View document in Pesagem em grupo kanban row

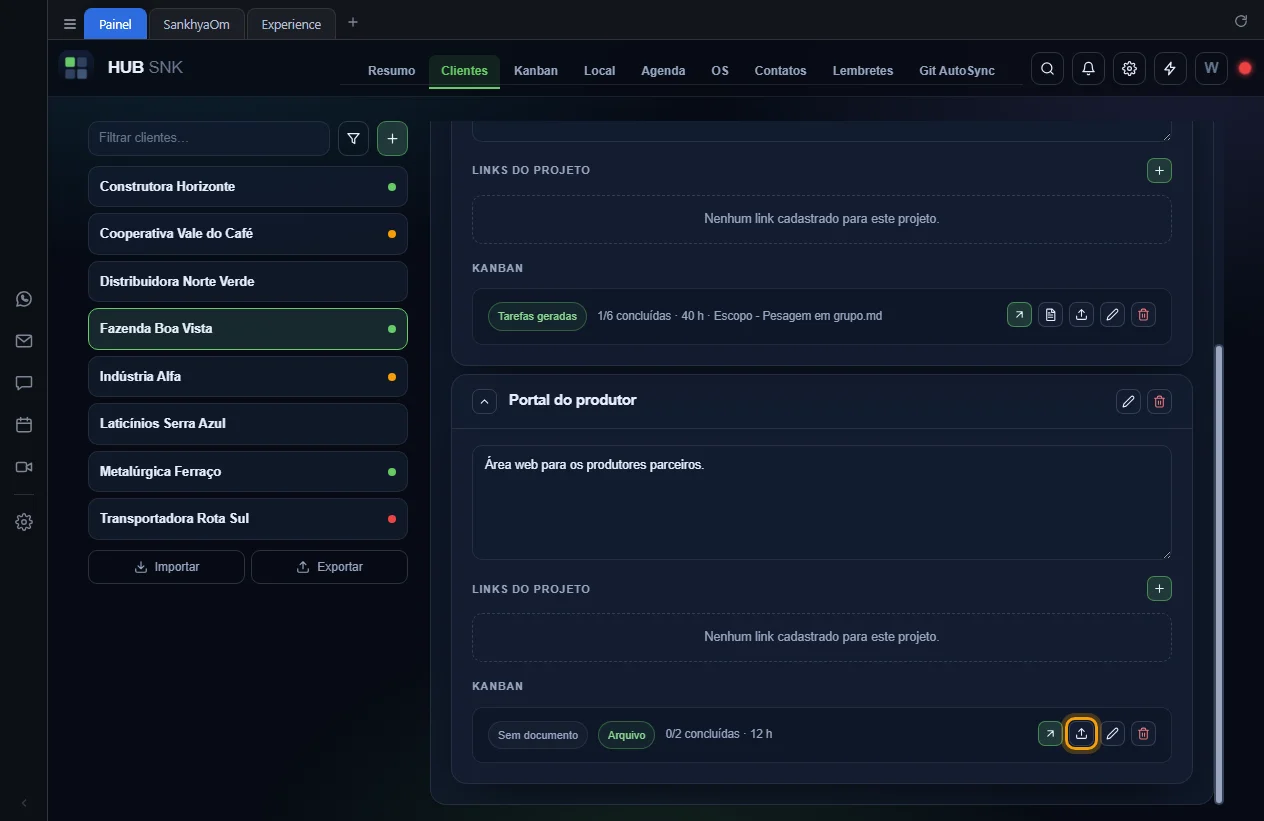[1050, 315]
